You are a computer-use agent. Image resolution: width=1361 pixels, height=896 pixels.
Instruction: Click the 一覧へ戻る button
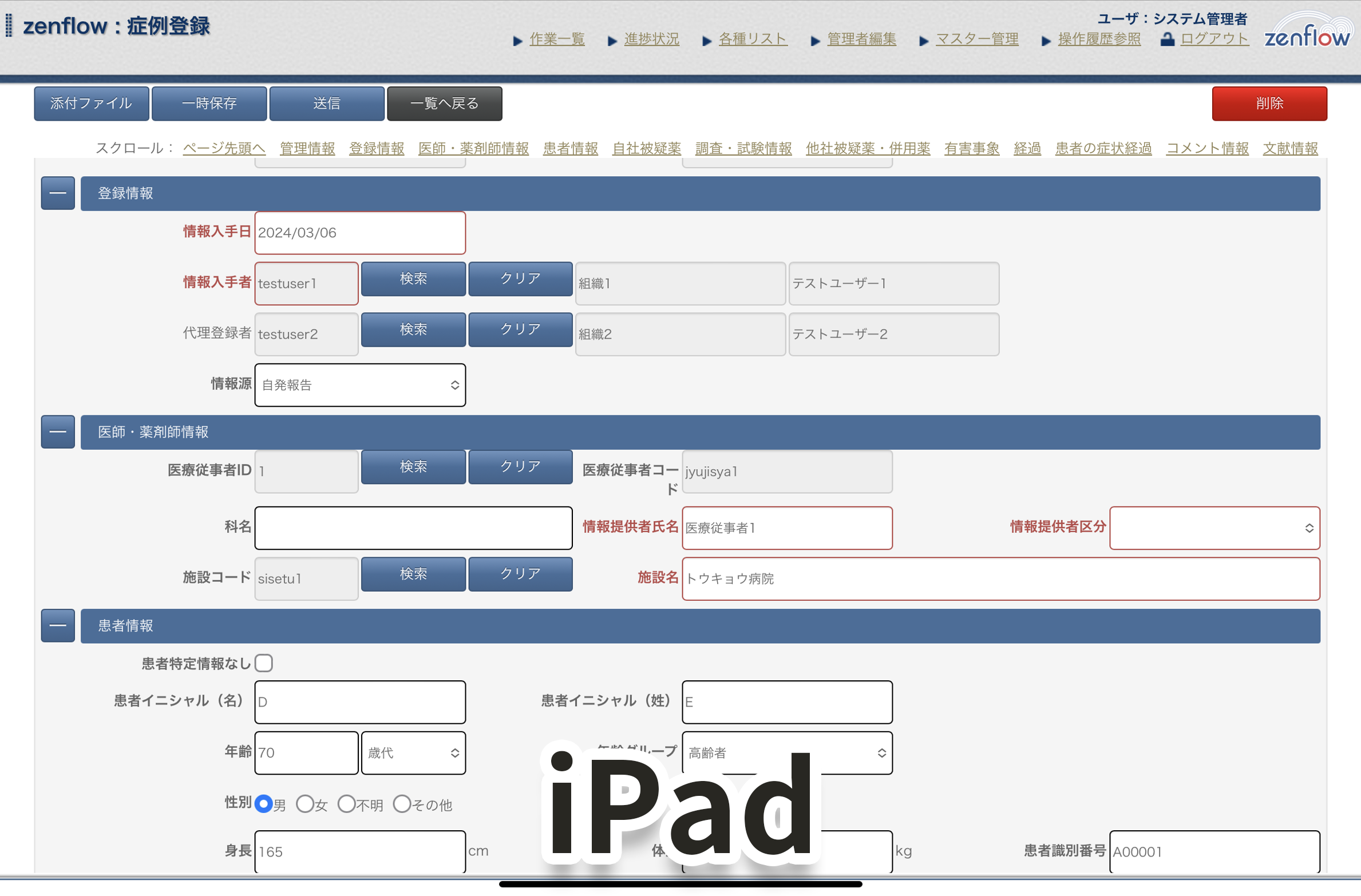[445, 104]
